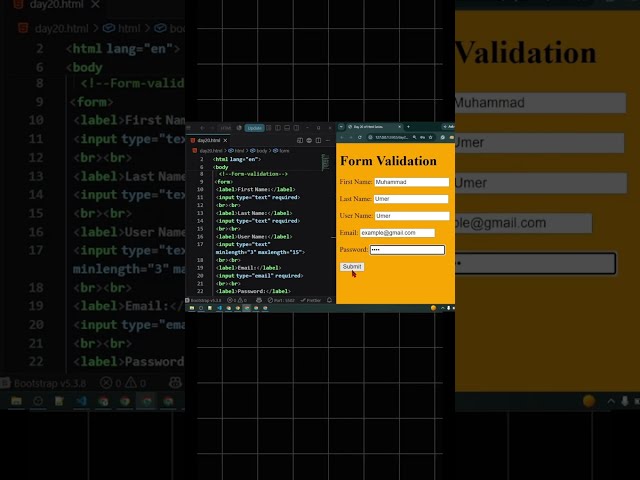Open the Copilot icon in VS Code title bar
Screen dimensions: 640x480
[x=239, y=128]
